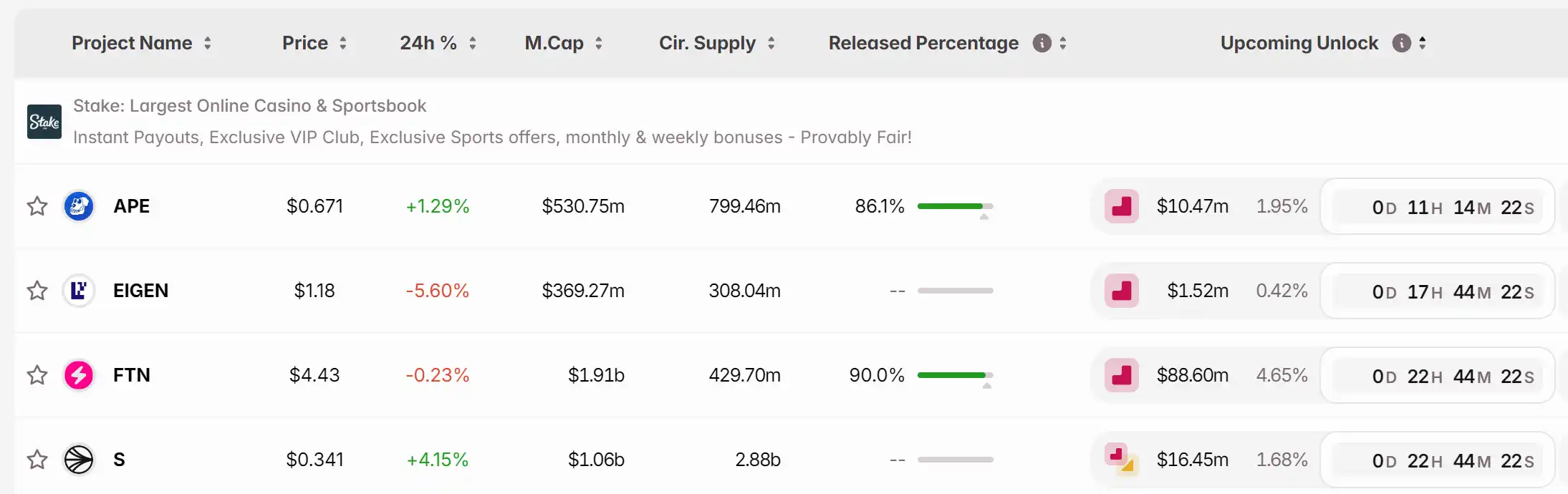Add APE to favorites with the star

point(37,206)
